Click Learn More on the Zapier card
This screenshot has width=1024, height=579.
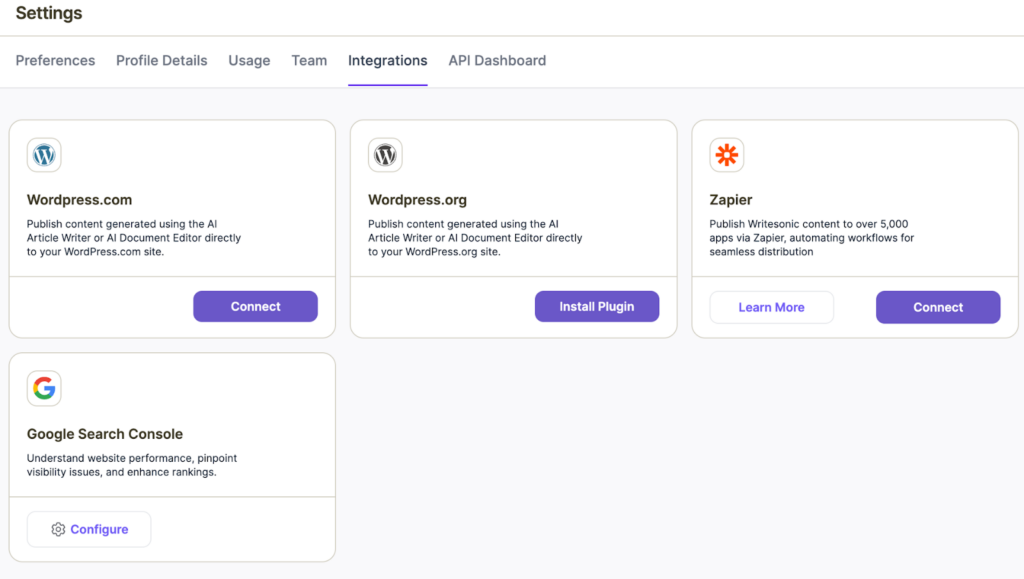pyautogui.click(x=772, y=307)
